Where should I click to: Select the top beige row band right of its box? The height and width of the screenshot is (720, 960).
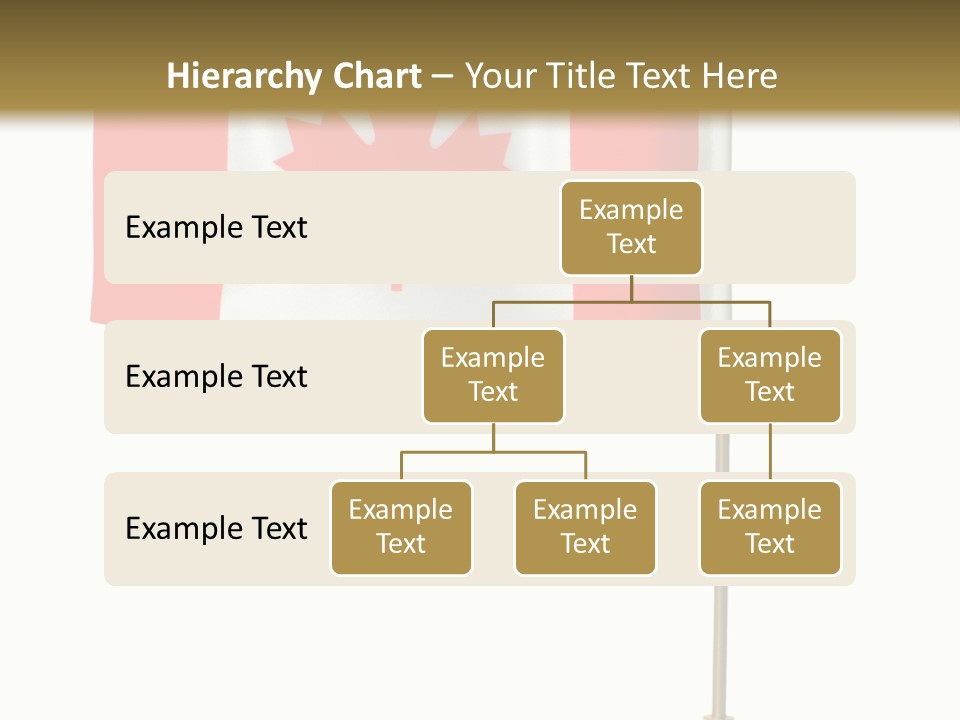coord(778,227)
